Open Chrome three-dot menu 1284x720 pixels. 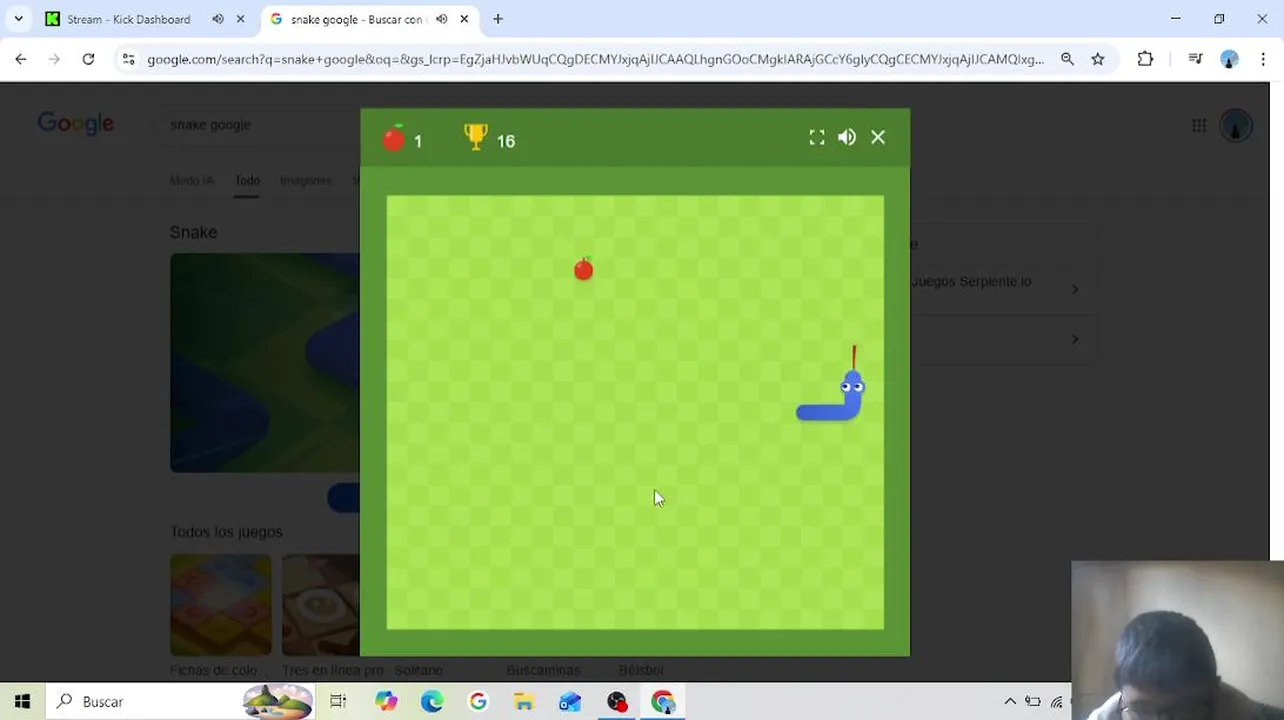coord(1263,60)
